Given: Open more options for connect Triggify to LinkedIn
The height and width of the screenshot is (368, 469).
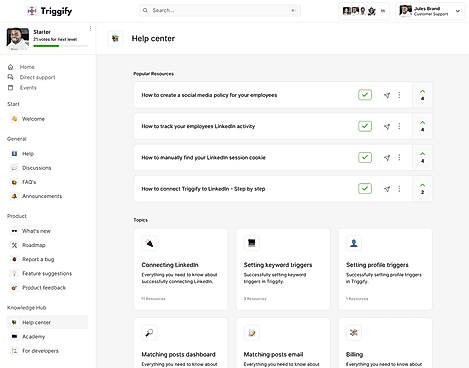Looking at the screenshot, I should pos(399,189).
